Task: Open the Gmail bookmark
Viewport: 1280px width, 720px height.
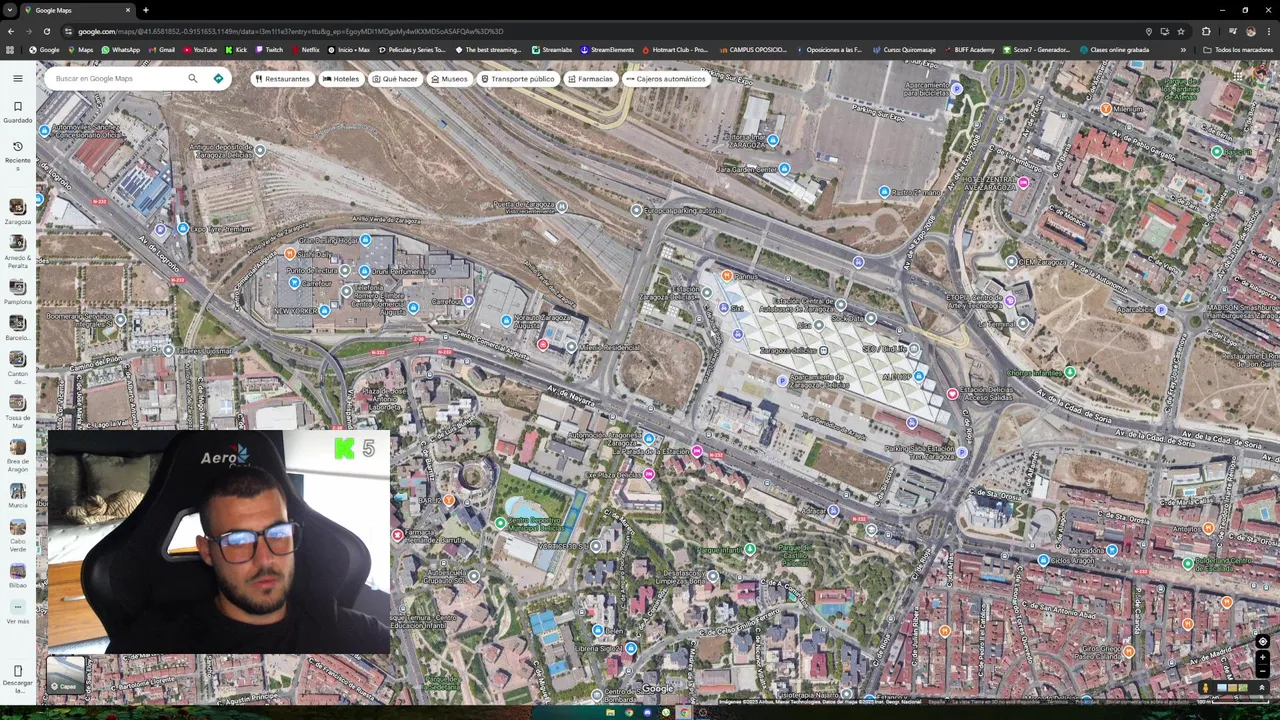Action: point(162,50)
